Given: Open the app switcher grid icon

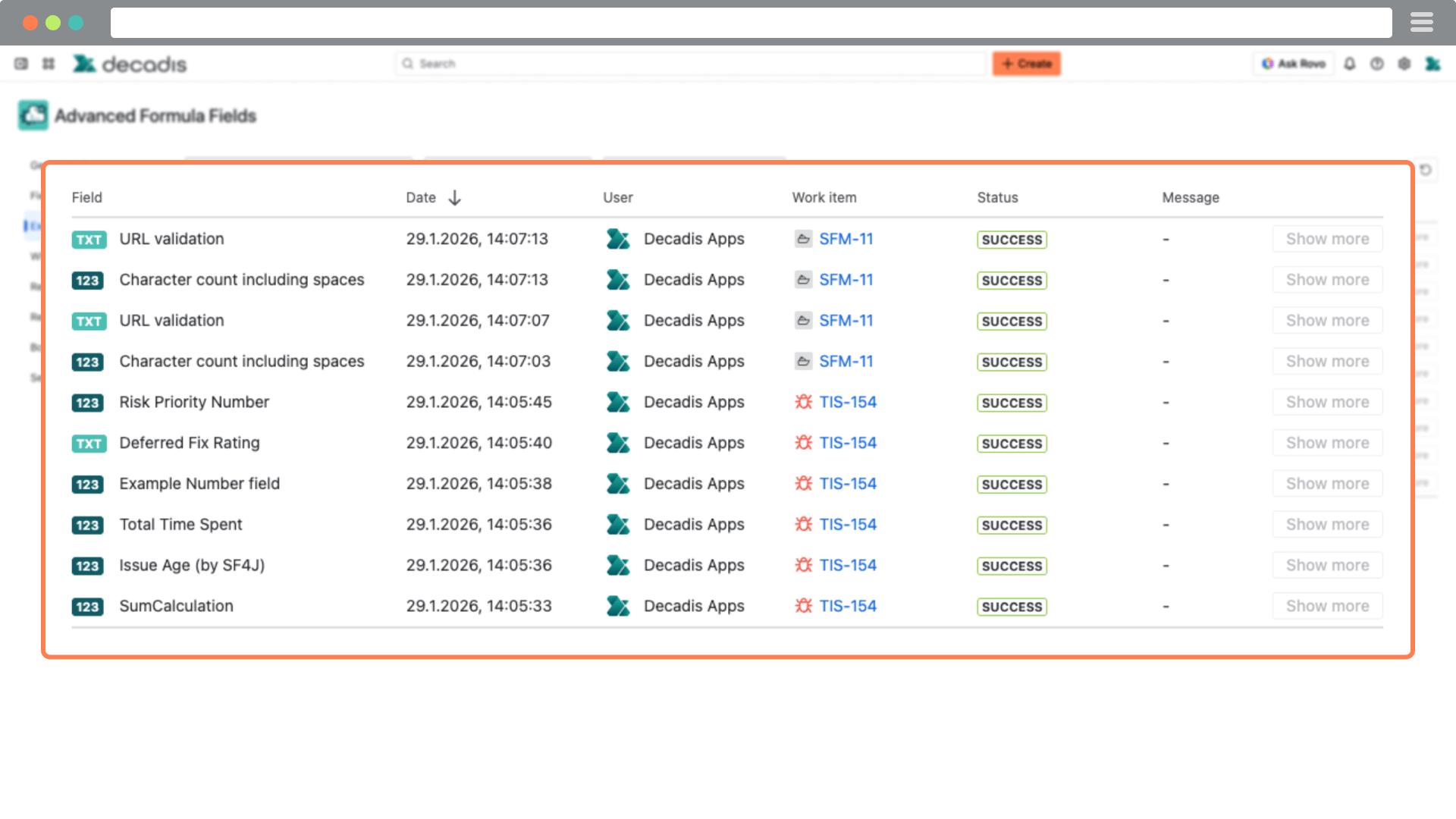Looking at the screenshot, I should 49,64.
